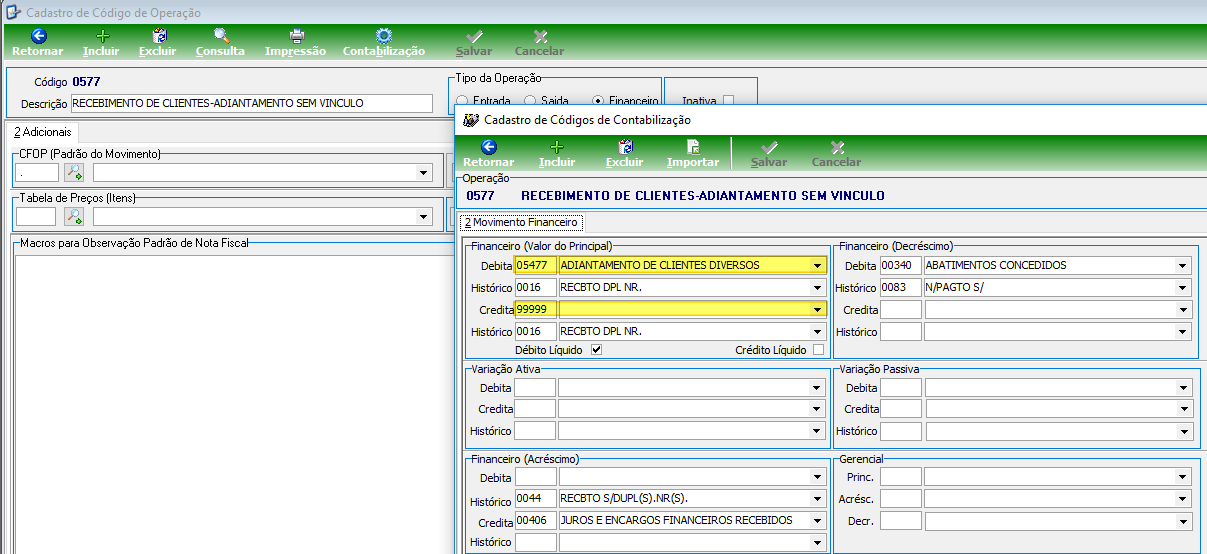The width and height of the screenshot is (1207, 554).
Task: Toggle Crédito Líquido checkbox
Action: 819,350
